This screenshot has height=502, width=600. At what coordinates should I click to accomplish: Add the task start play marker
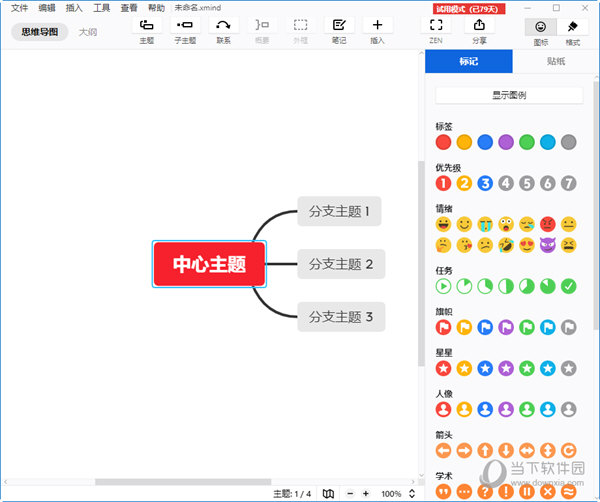[443, 286]
